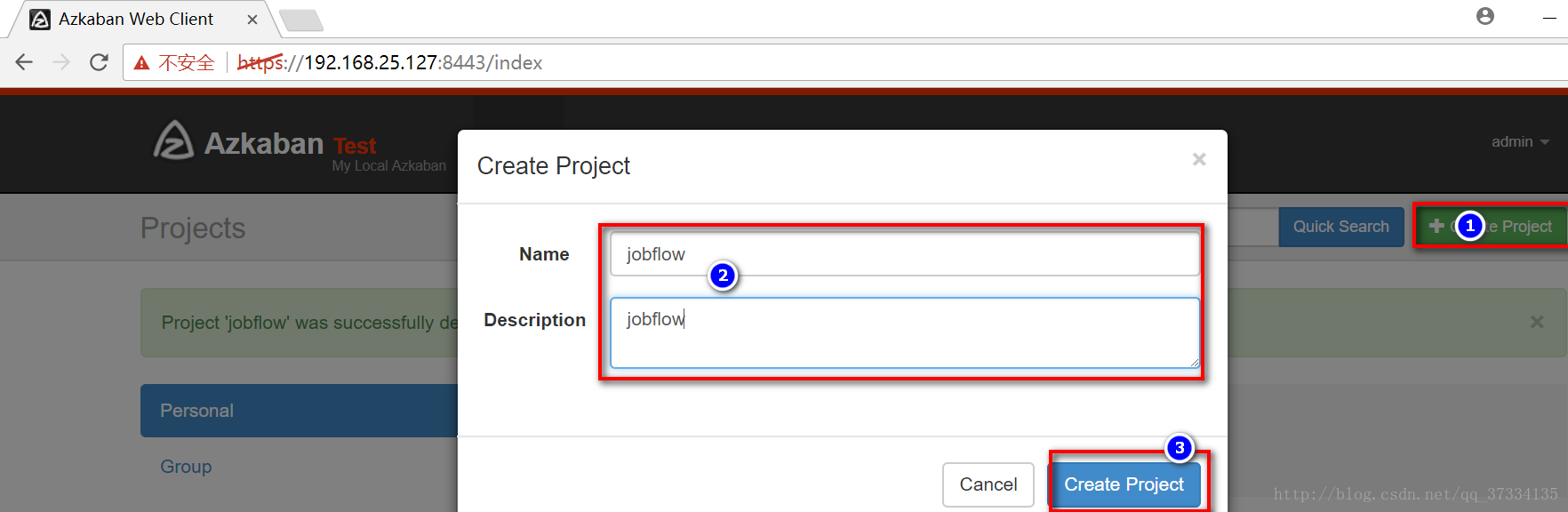Switch to the Group projects tab
1568x512 pixels.
coord(186,467)
